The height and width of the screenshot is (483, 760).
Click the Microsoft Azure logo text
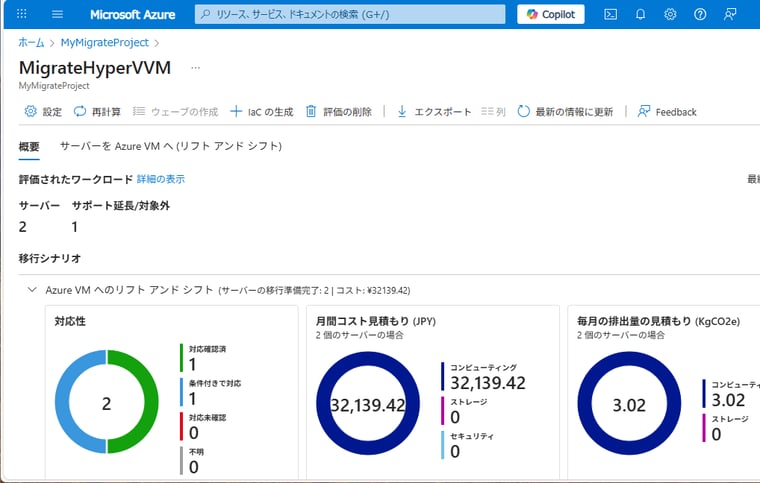[132, 15]
